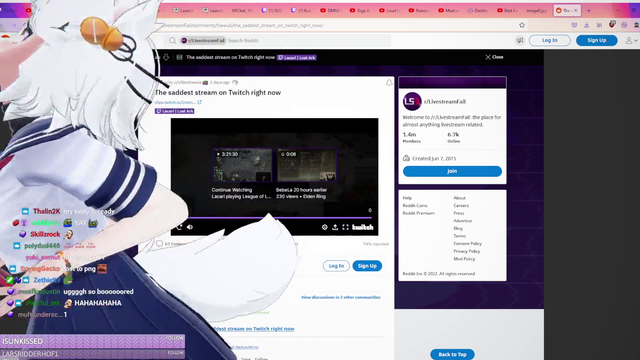
Task: Click the comments bubble icon below the clip
Action: coord(159,244)
